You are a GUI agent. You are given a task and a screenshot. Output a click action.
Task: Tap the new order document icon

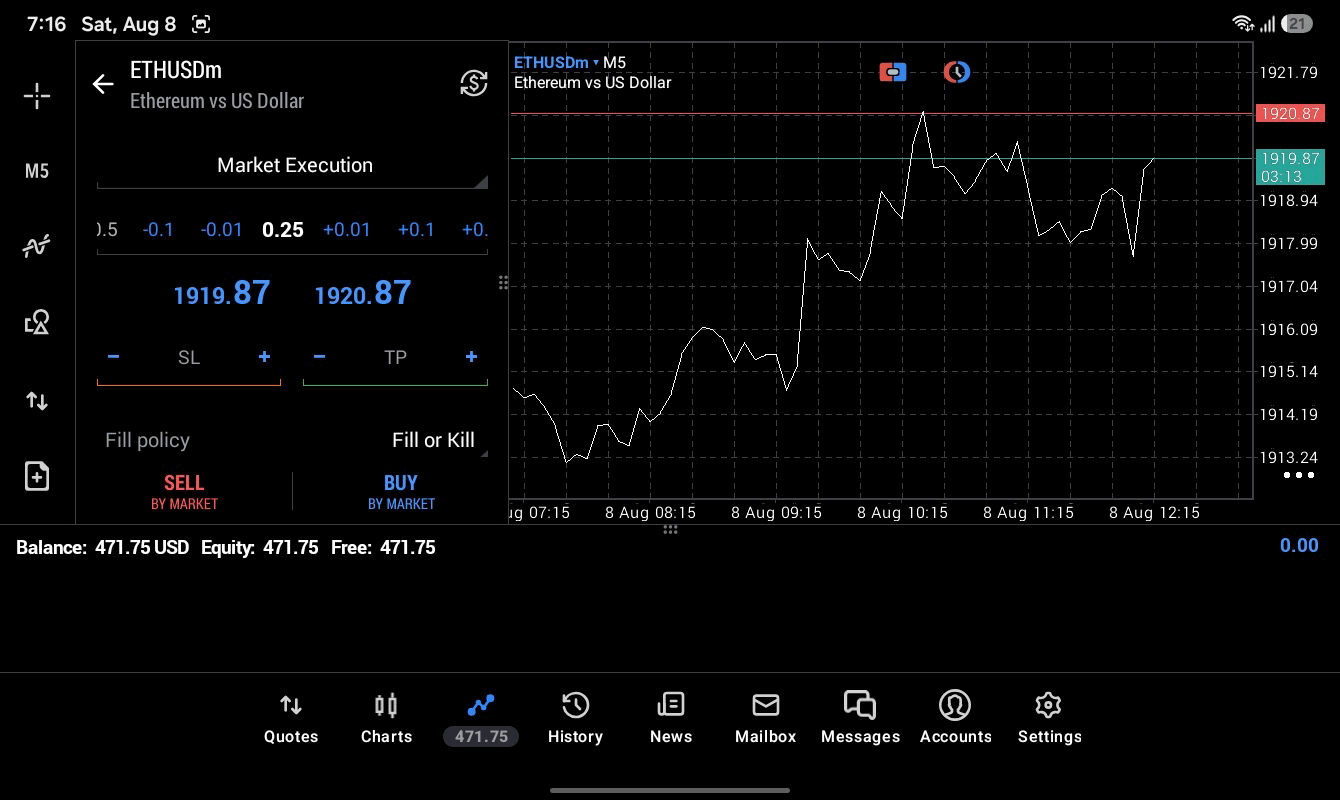(37, 476)
